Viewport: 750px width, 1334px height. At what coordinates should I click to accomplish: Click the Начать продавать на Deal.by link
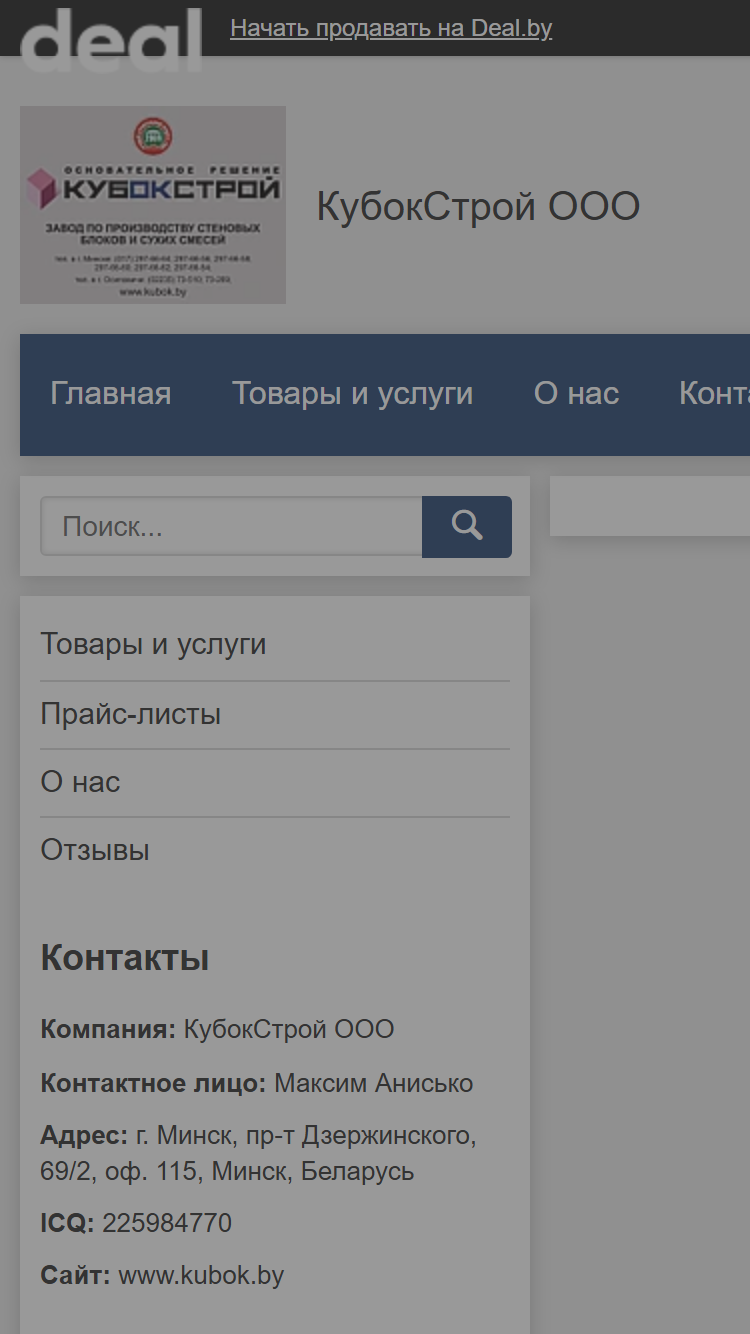click(x=391, y=28)
